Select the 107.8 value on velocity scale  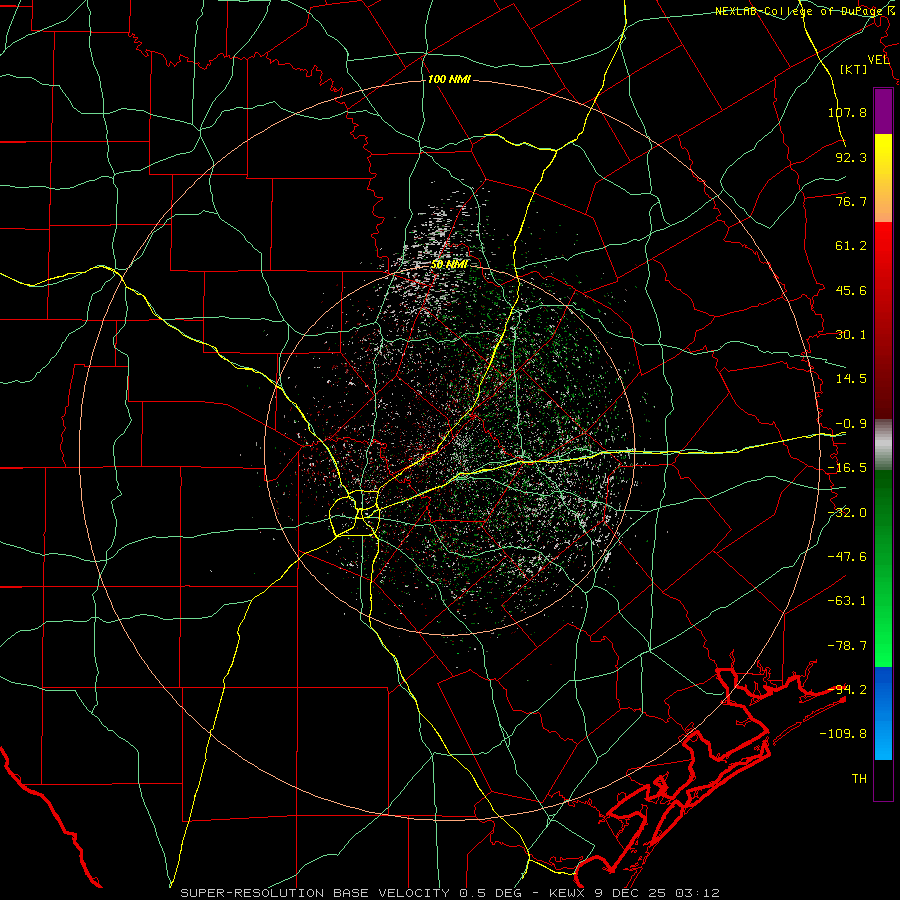point(847,112)
